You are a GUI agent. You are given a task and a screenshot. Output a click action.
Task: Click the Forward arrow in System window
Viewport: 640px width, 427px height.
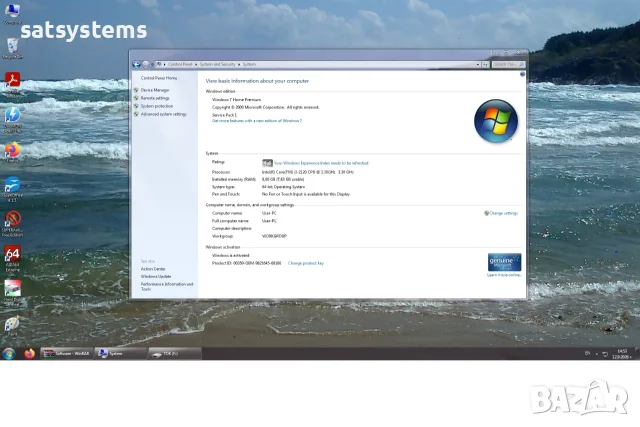pyautogui.click(x=145, y=64)
